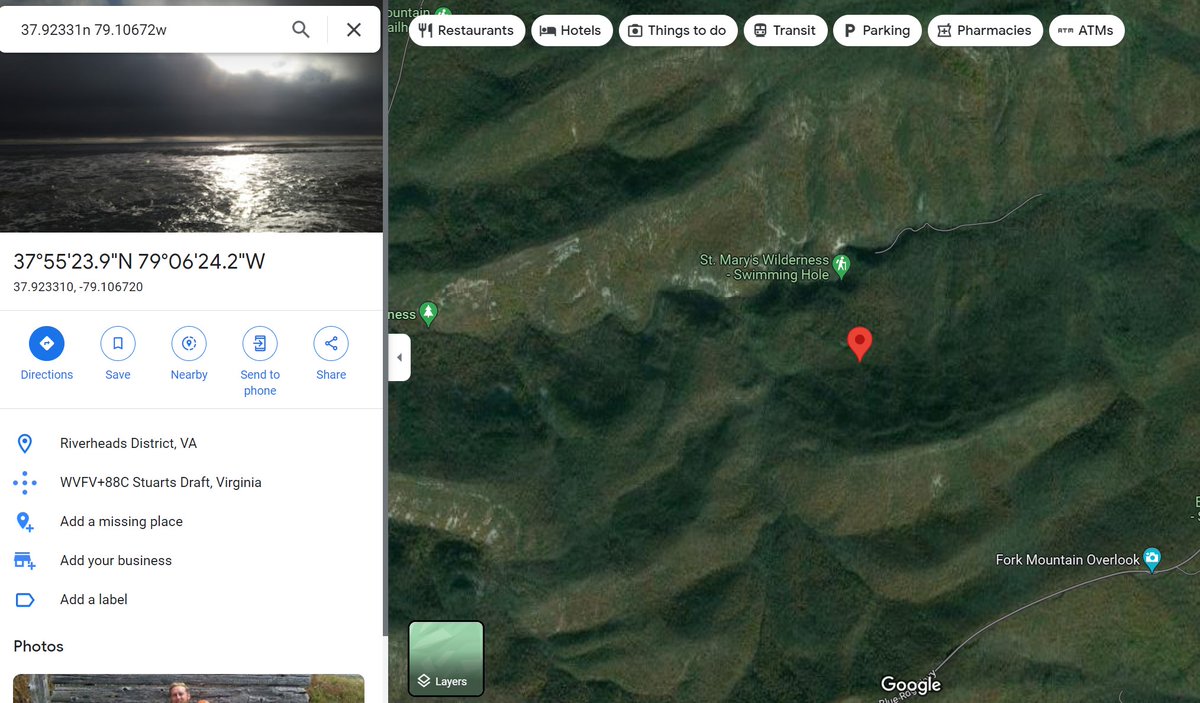This screenshot has height=703, width=1200.
Task: Filter by Restaurants chip
Action: [x=467, y=31]
